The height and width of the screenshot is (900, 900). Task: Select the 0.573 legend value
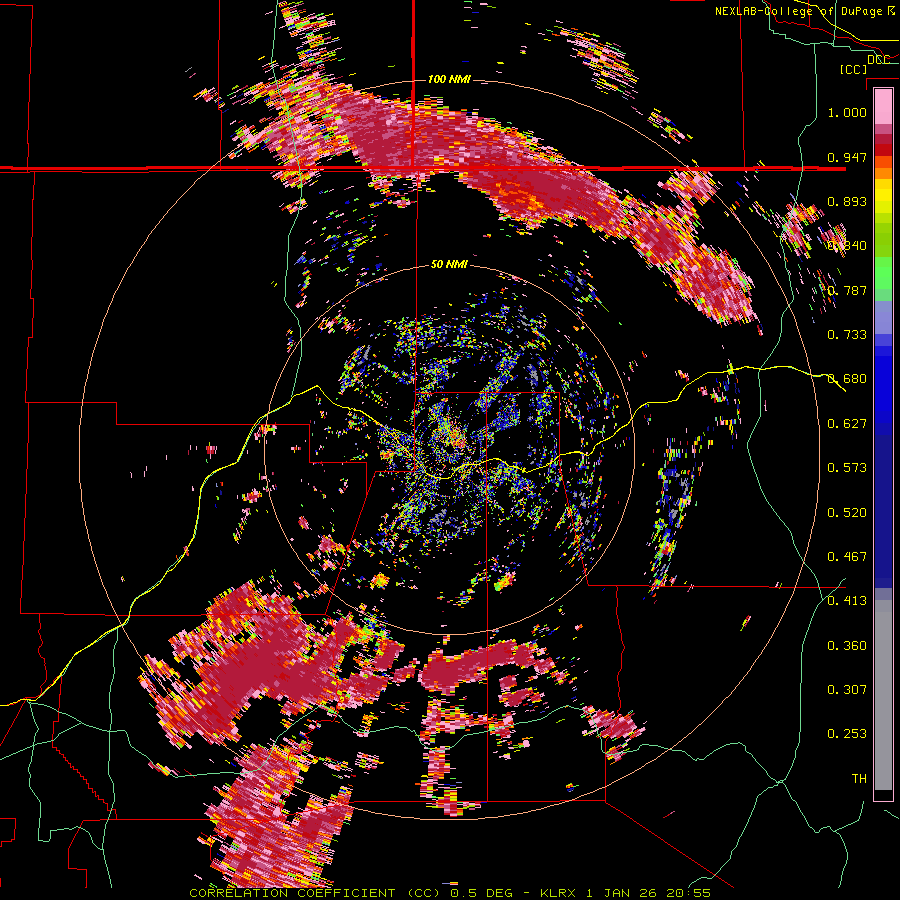tap(847, 468)
